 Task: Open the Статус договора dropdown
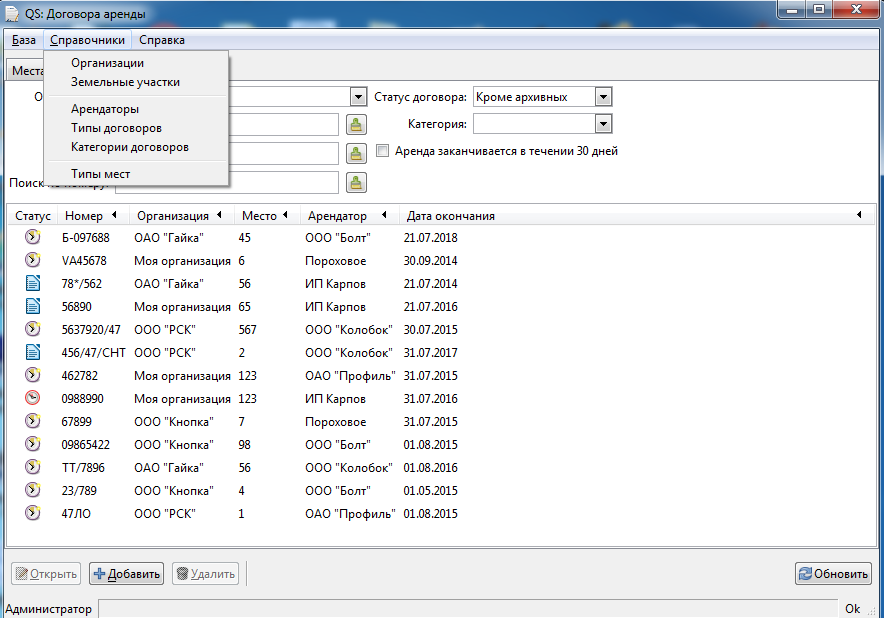tap(603, 97)
